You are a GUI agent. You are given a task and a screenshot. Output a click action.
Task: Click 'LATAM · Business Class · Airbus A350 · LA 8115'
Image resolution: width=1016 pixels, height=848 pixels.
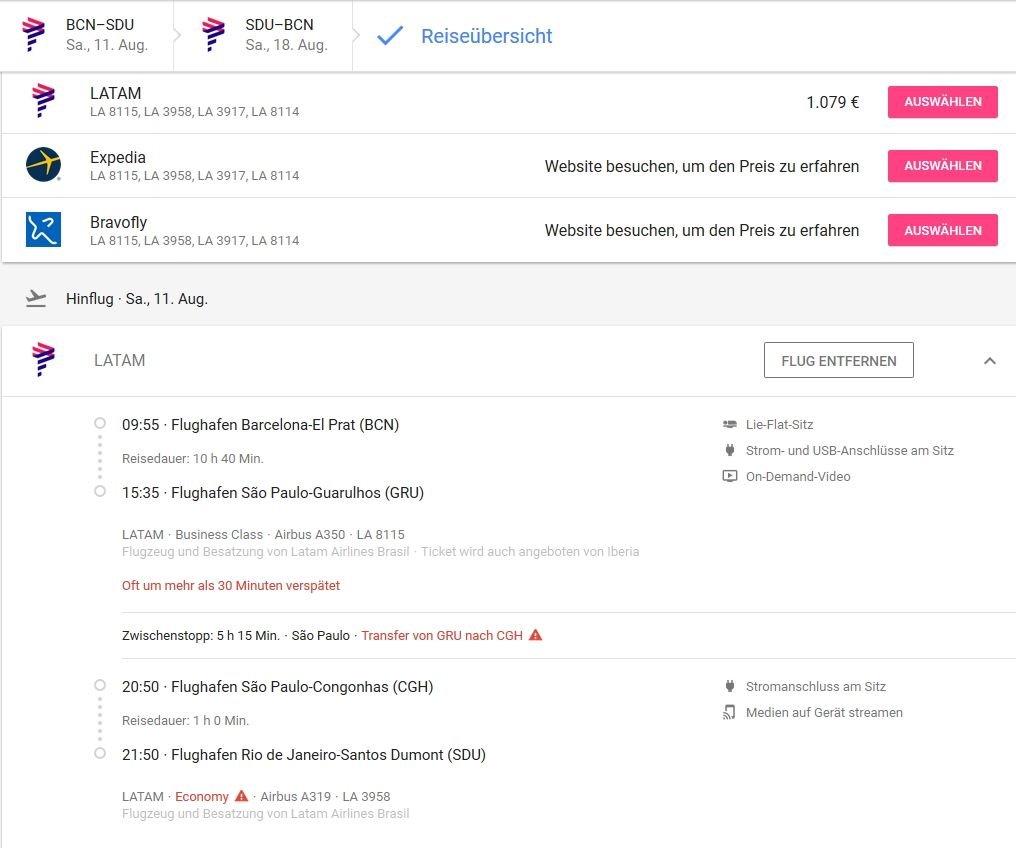click(263, 534)
